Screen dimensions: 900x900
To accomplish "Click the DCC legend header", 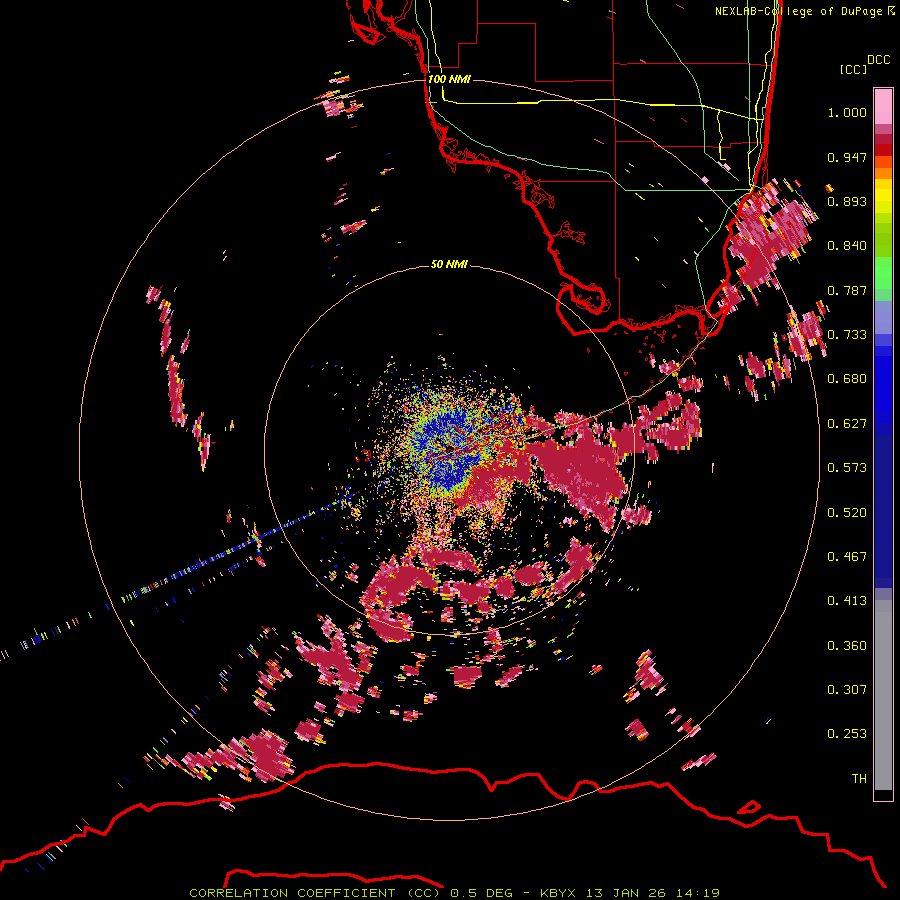I will click(878, 60).
